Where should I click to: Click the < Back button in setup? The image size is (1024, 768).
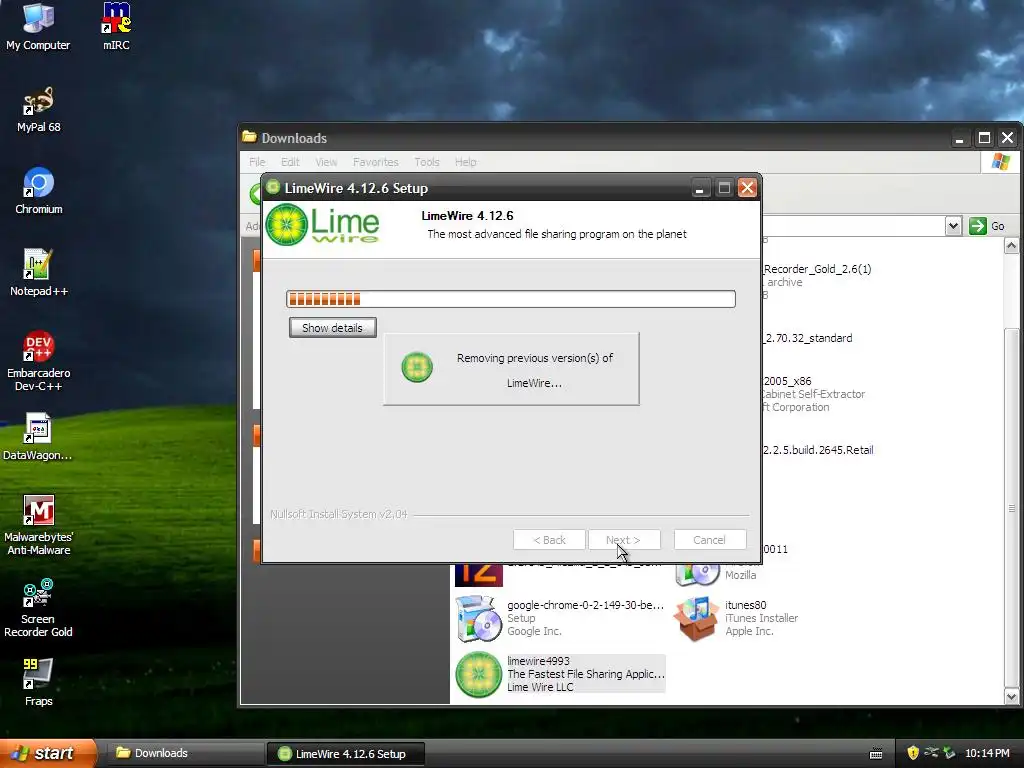[549, 540]
